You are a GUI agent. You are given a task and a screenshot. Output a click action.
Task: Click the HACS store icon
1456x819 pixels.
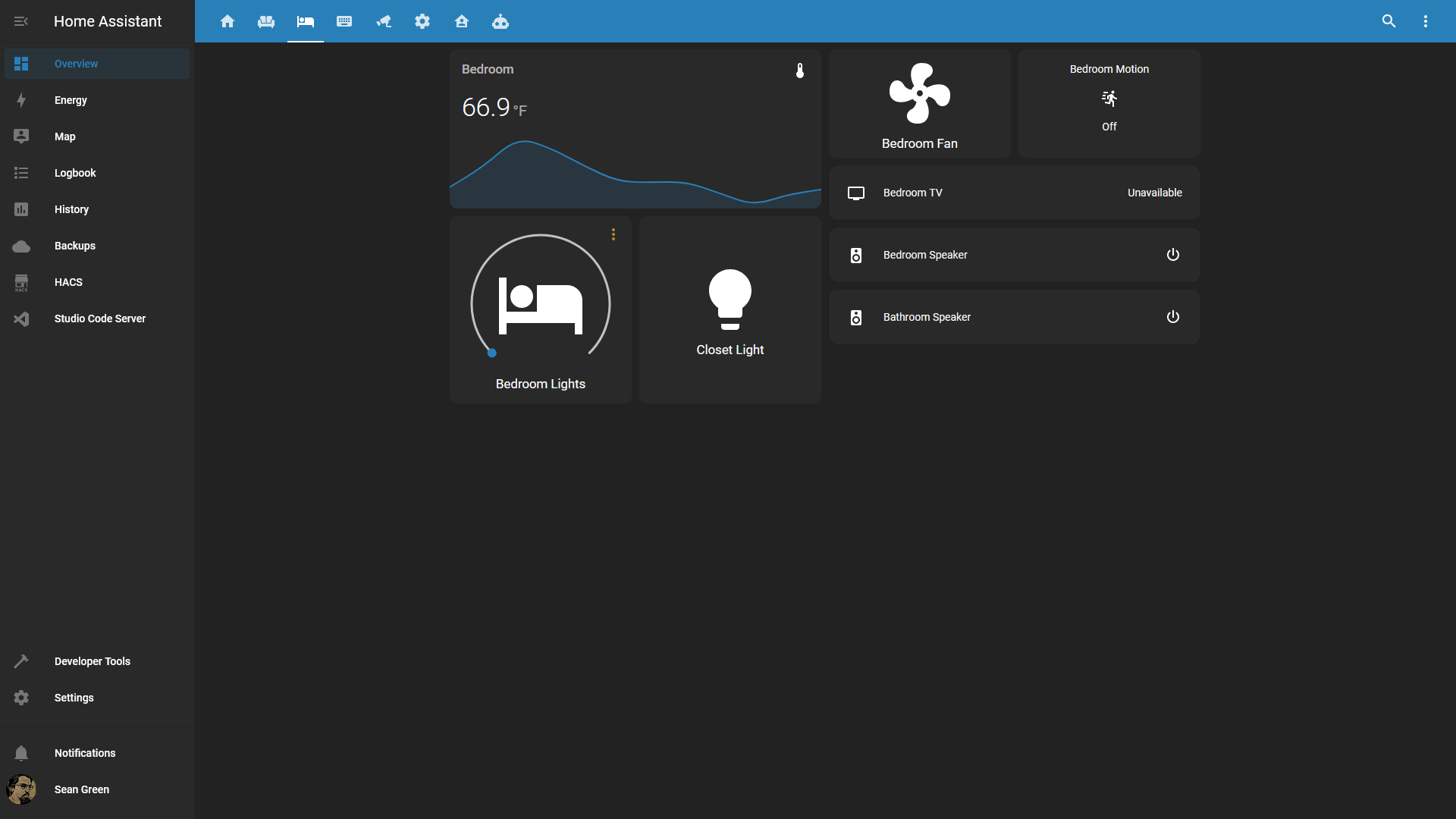[21, 282]
